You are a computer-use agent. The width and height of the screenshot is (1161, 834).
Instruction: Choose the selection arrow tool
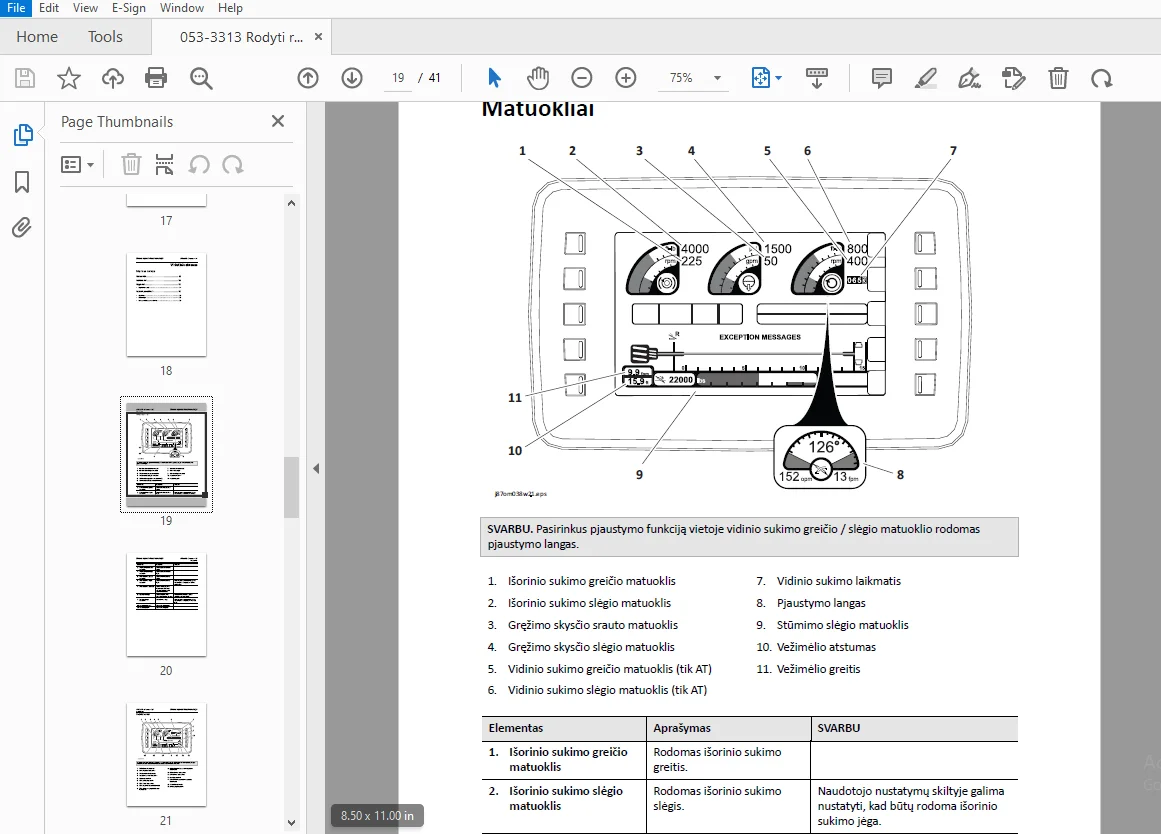pos(495,78)
